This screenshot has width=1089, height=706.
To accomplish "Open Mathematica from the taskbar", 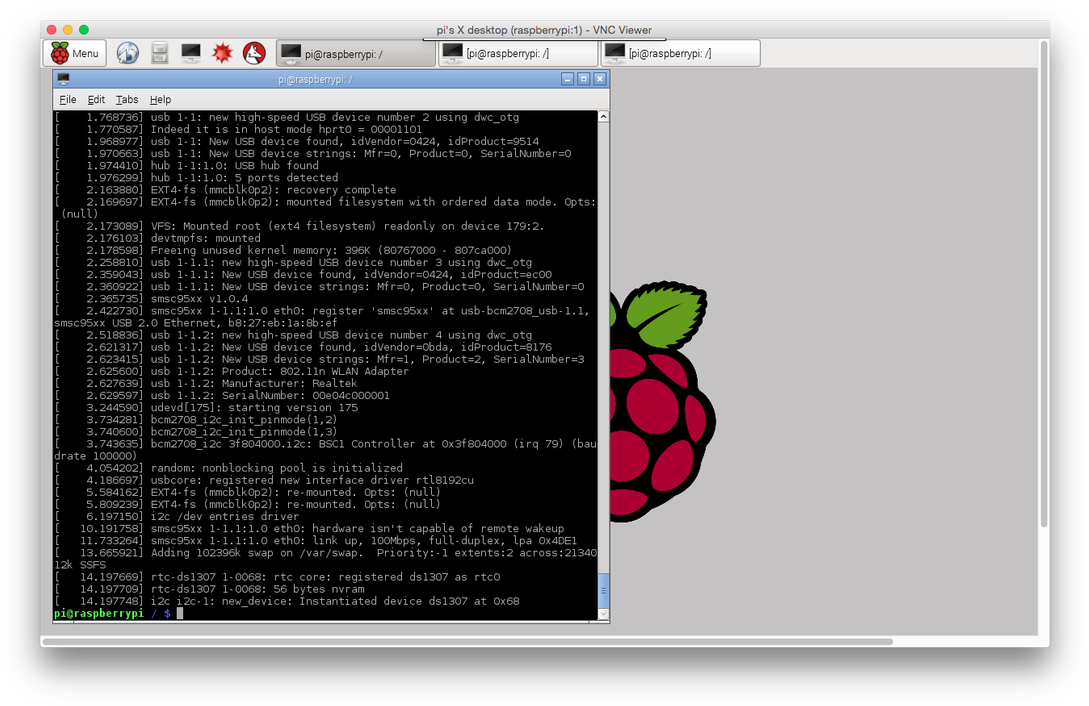I will click(222, 53).
